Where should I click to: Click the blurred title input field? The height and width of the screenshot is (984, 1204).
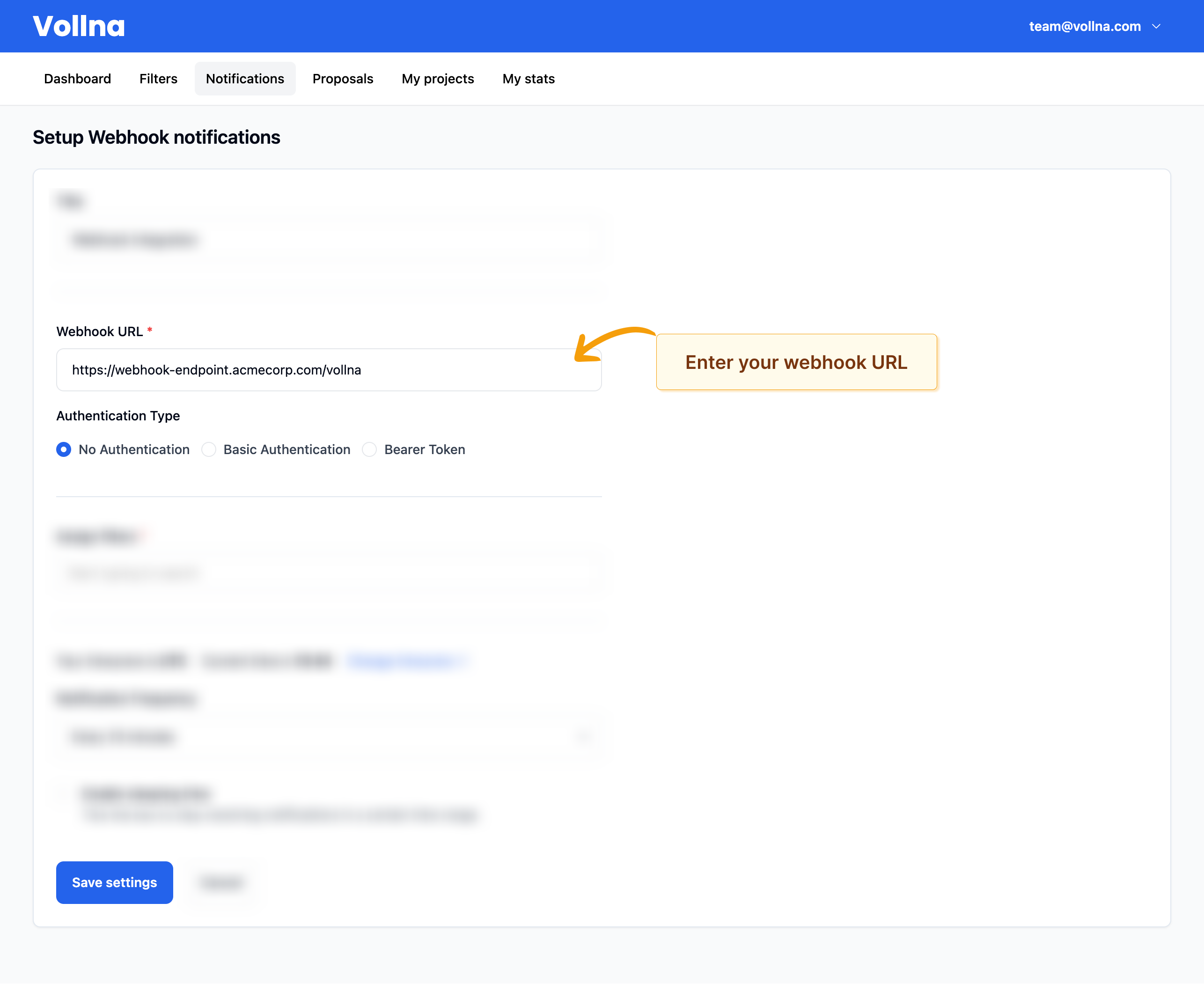pyautogui.click(x=328, y=240)
